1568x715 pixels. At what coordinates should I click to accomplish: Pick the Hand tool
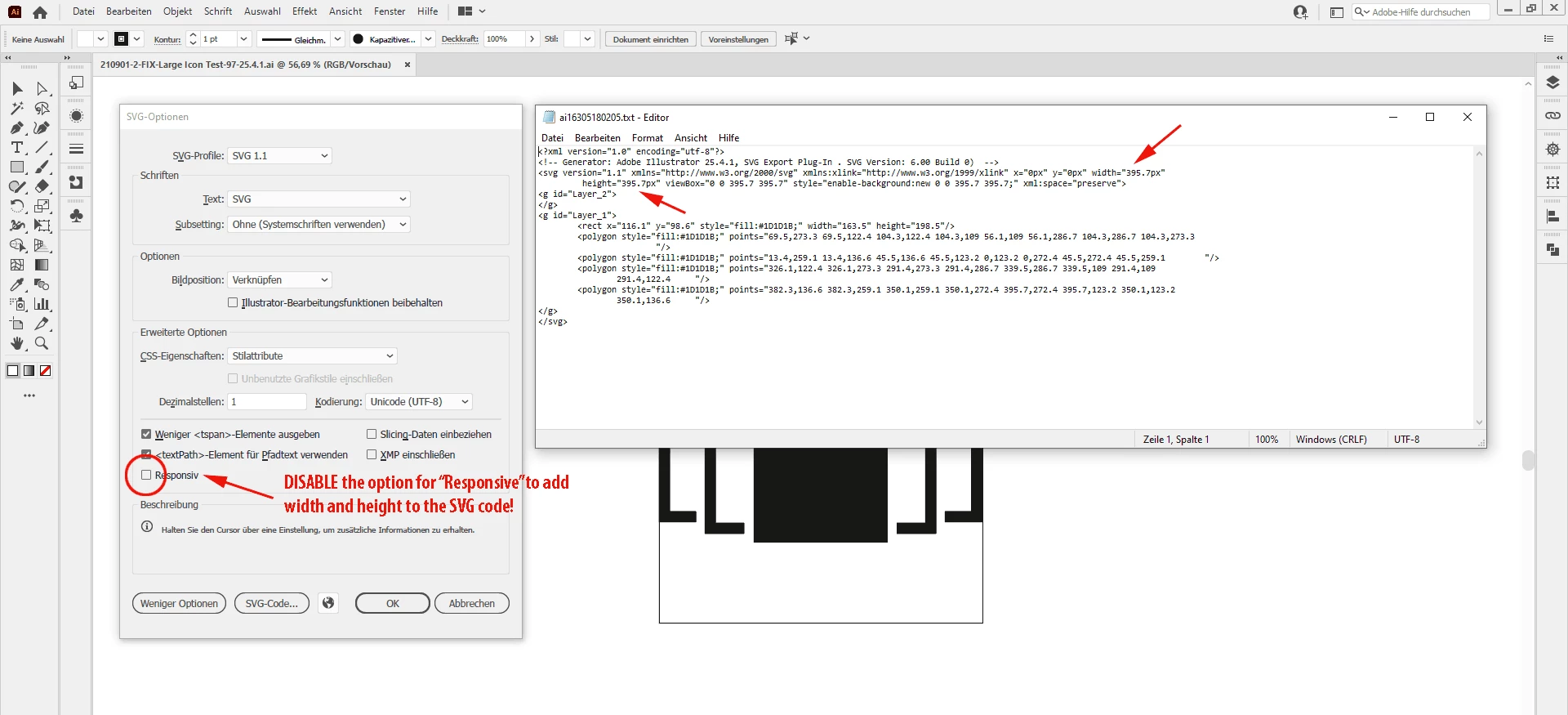(x=17, y=343)
